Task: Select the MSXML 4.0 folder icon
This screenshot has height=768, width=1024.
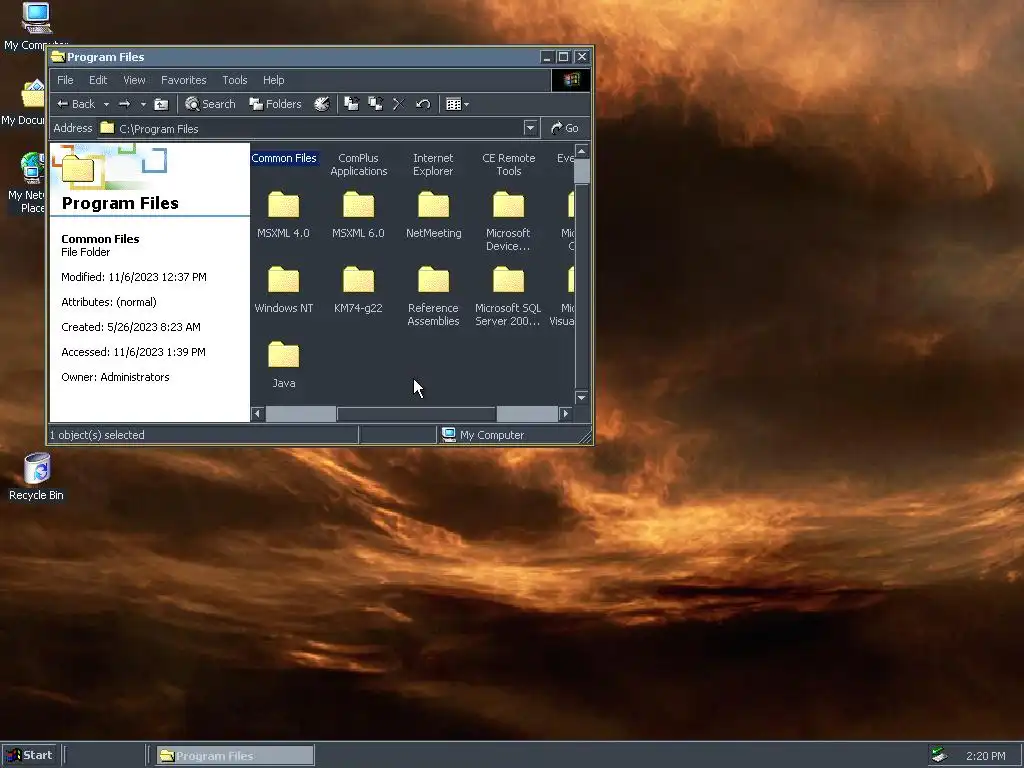Action: point(283,204)
